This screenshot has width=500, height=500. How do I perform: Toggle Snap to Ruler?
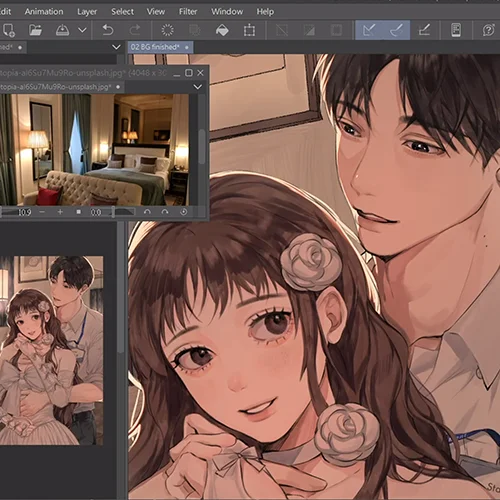369,30
